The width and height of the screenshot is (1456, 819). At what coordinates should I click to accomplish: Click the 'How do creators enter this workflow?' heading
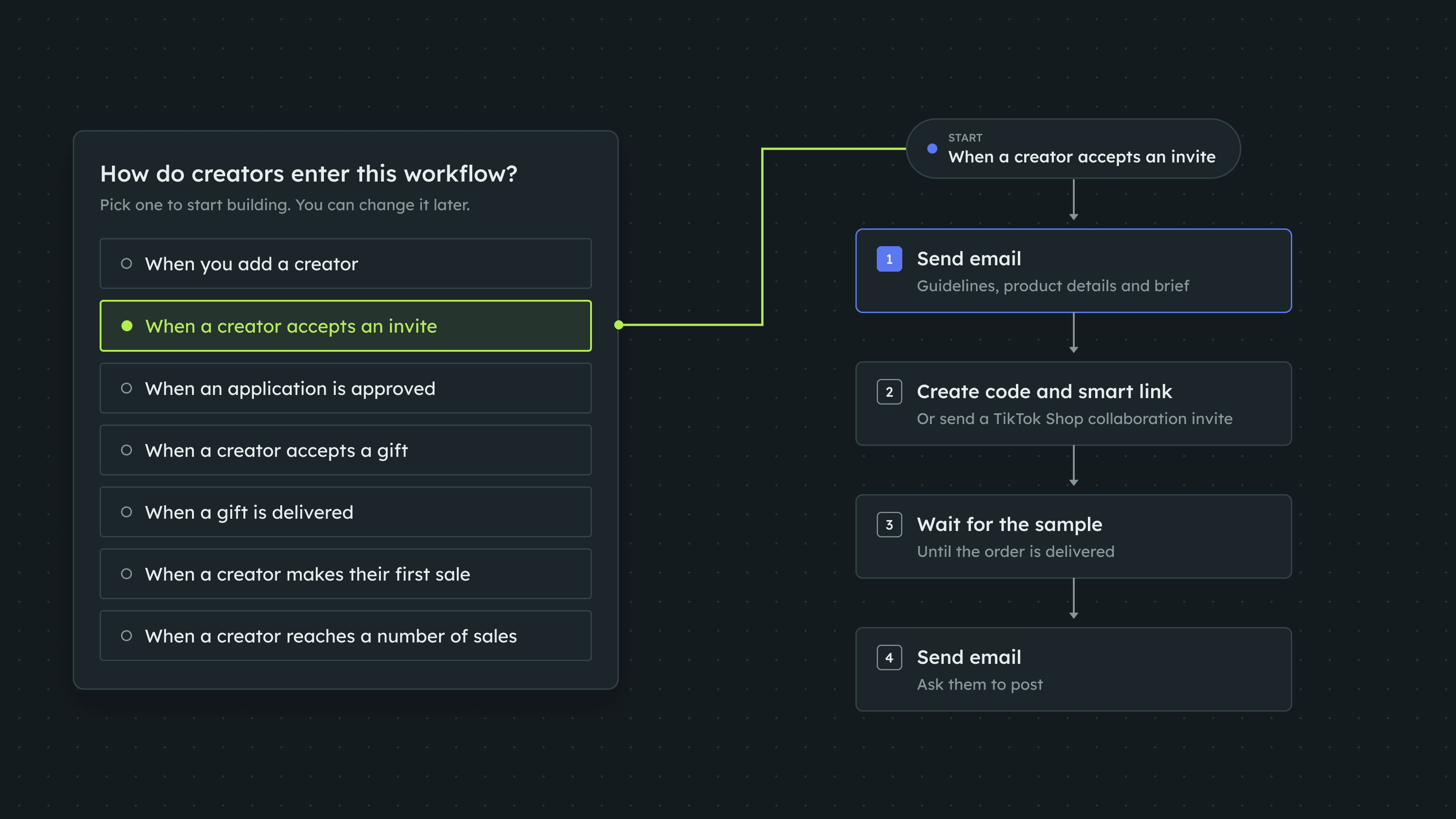[308, 174]
